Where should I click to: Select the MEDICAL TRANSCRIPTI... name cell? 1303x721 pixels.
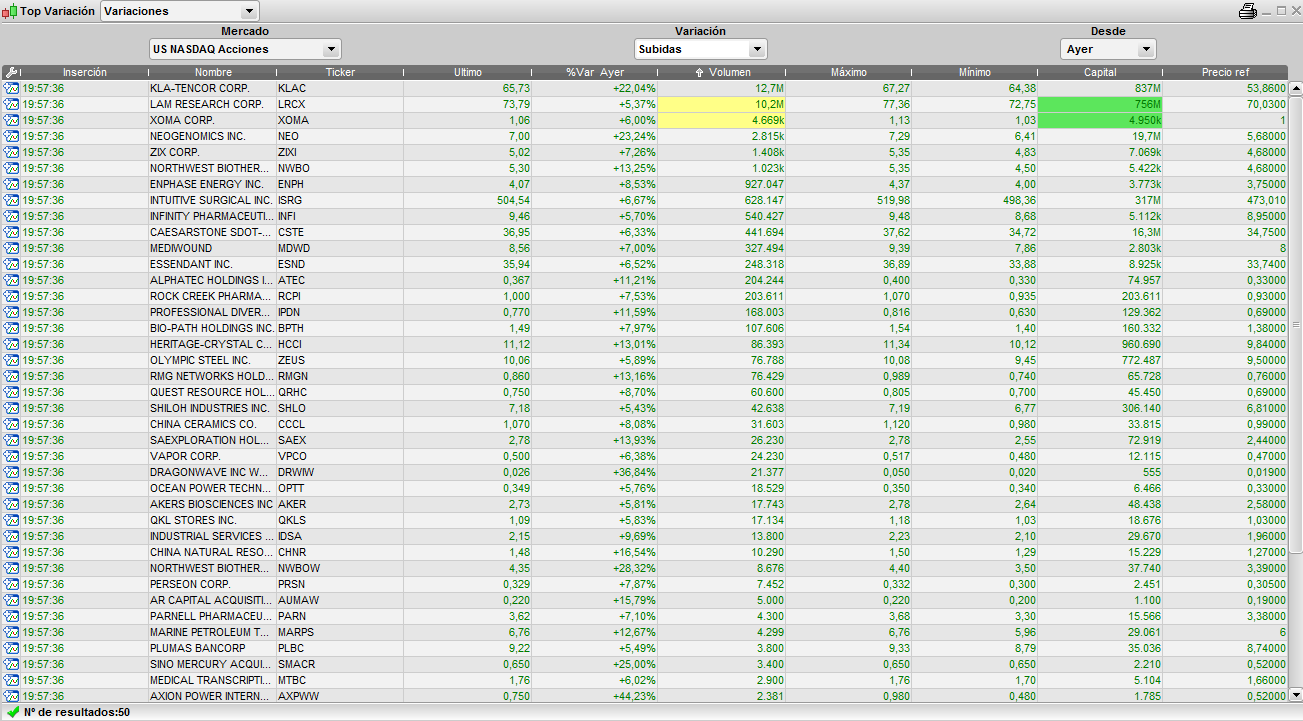212,680
